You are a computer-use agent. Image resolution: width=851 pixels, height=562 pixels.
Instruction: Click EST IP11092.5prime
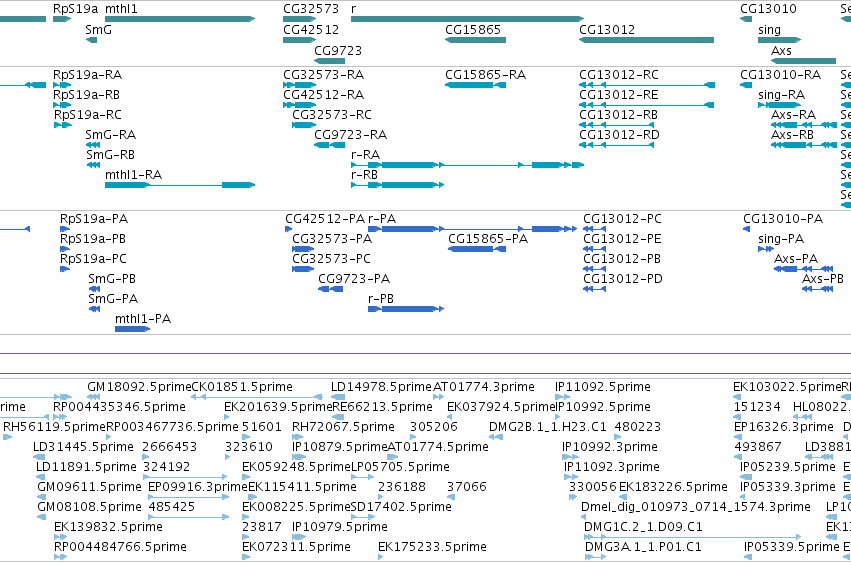(x=563, y=397)
